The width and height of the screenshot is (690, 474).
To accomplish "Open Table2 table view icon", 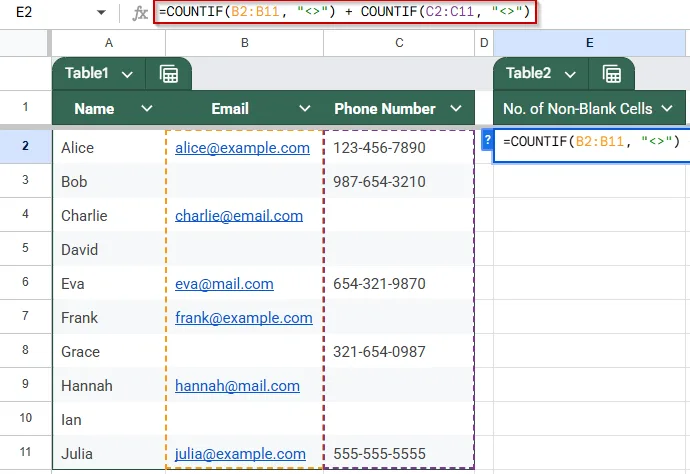I will [612, 74].
